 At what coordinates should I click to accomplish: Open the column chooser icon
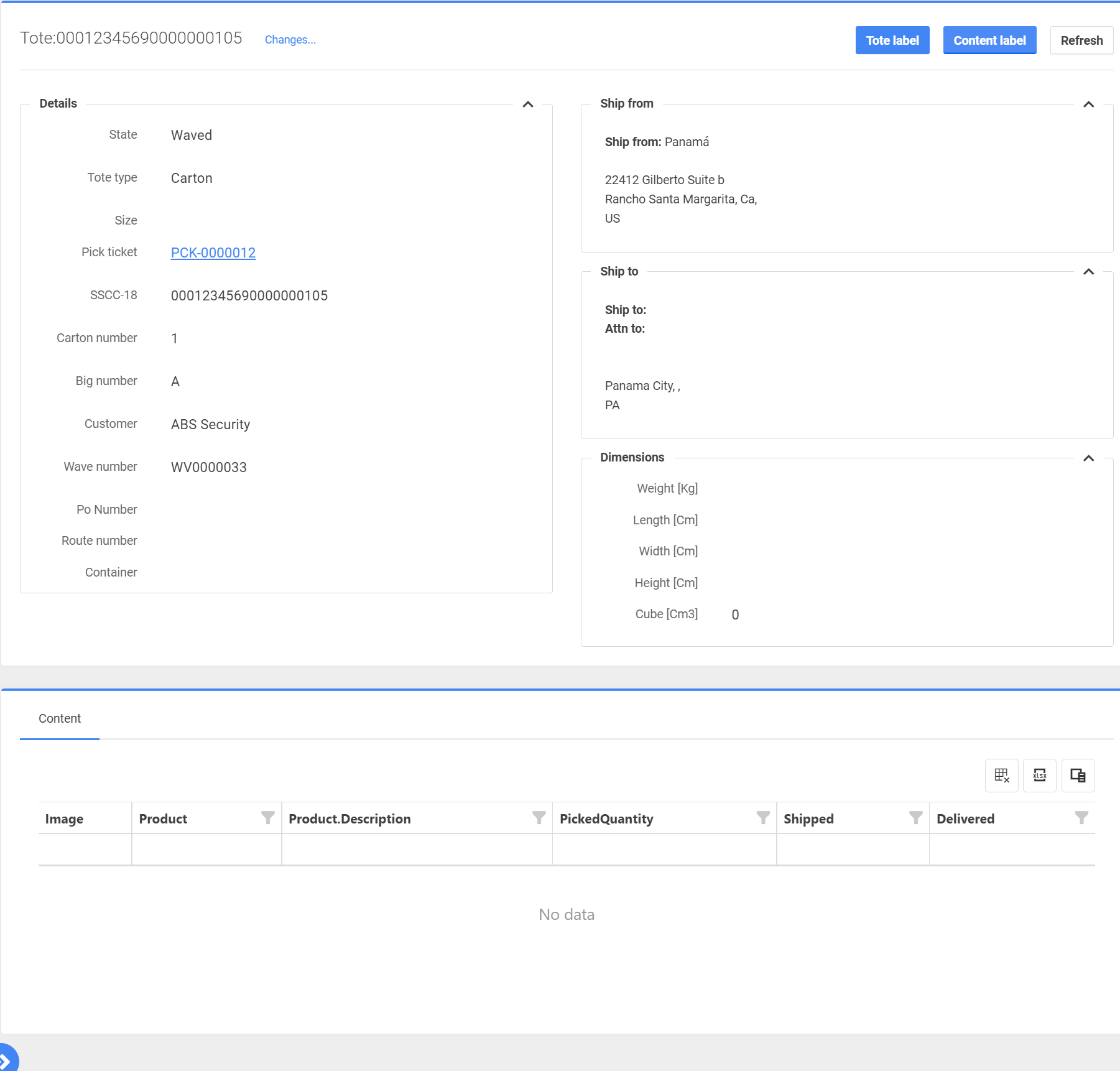[1077, 775]
